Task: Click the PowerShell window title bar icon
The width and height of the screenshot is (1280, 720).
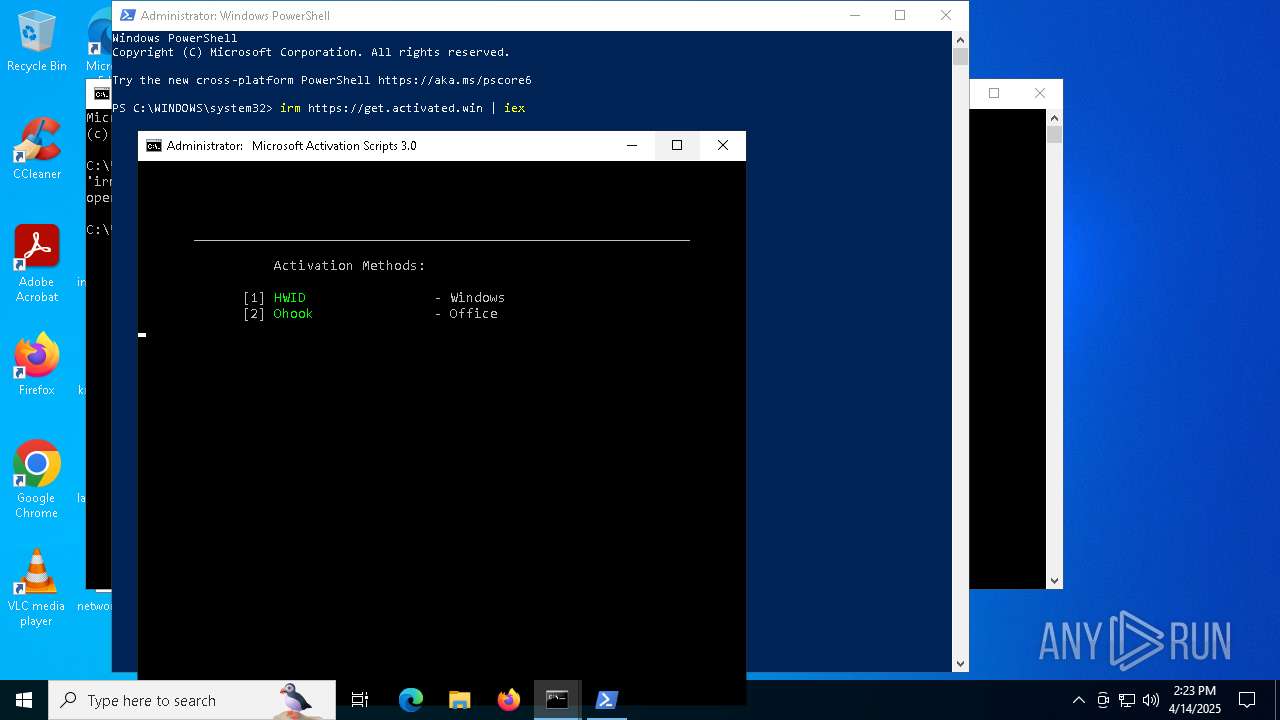Action: [x=128, y=15]
